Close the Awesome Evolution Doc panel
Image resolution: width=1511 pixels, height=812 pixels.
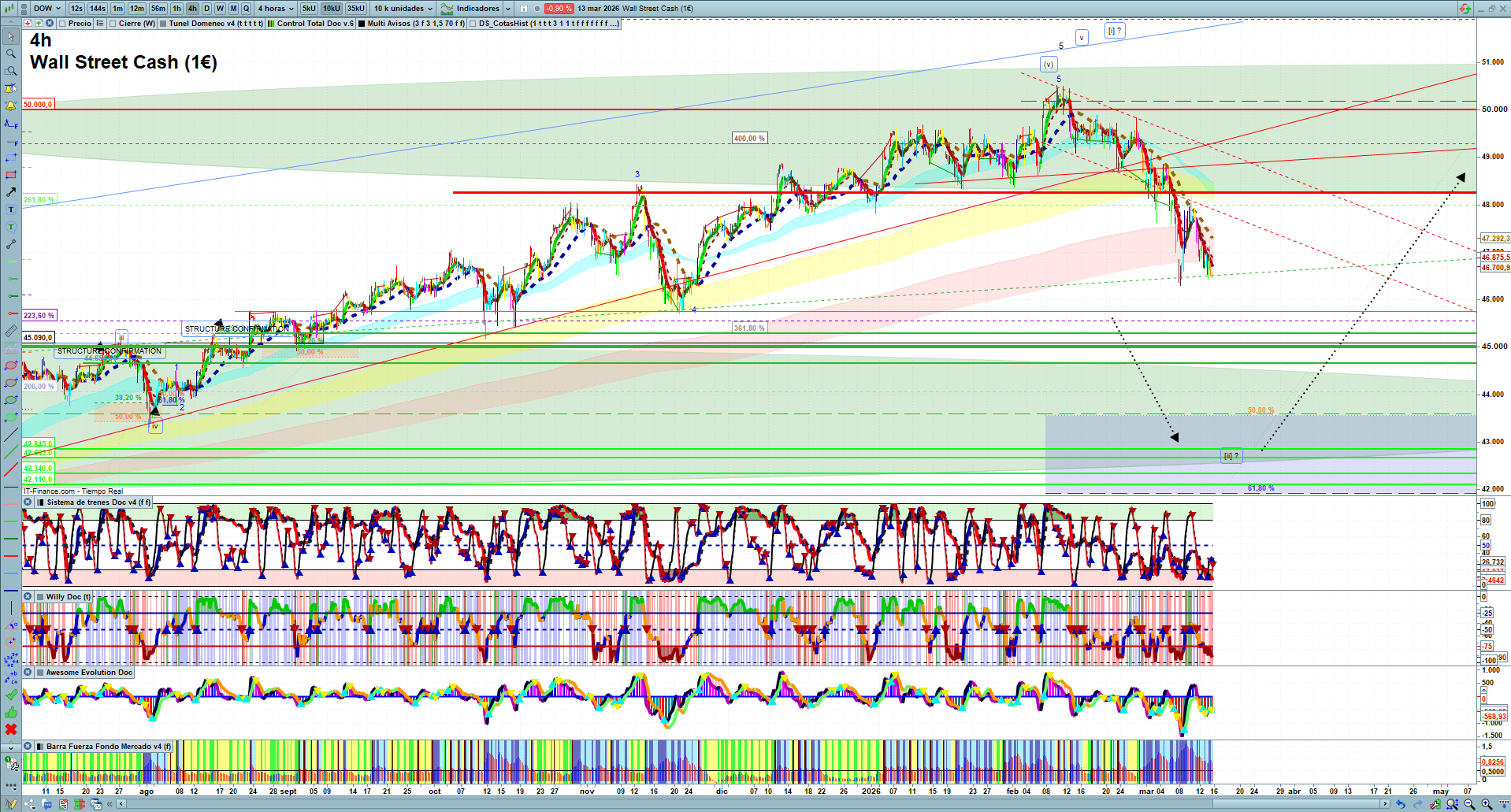tap(28, 673)
